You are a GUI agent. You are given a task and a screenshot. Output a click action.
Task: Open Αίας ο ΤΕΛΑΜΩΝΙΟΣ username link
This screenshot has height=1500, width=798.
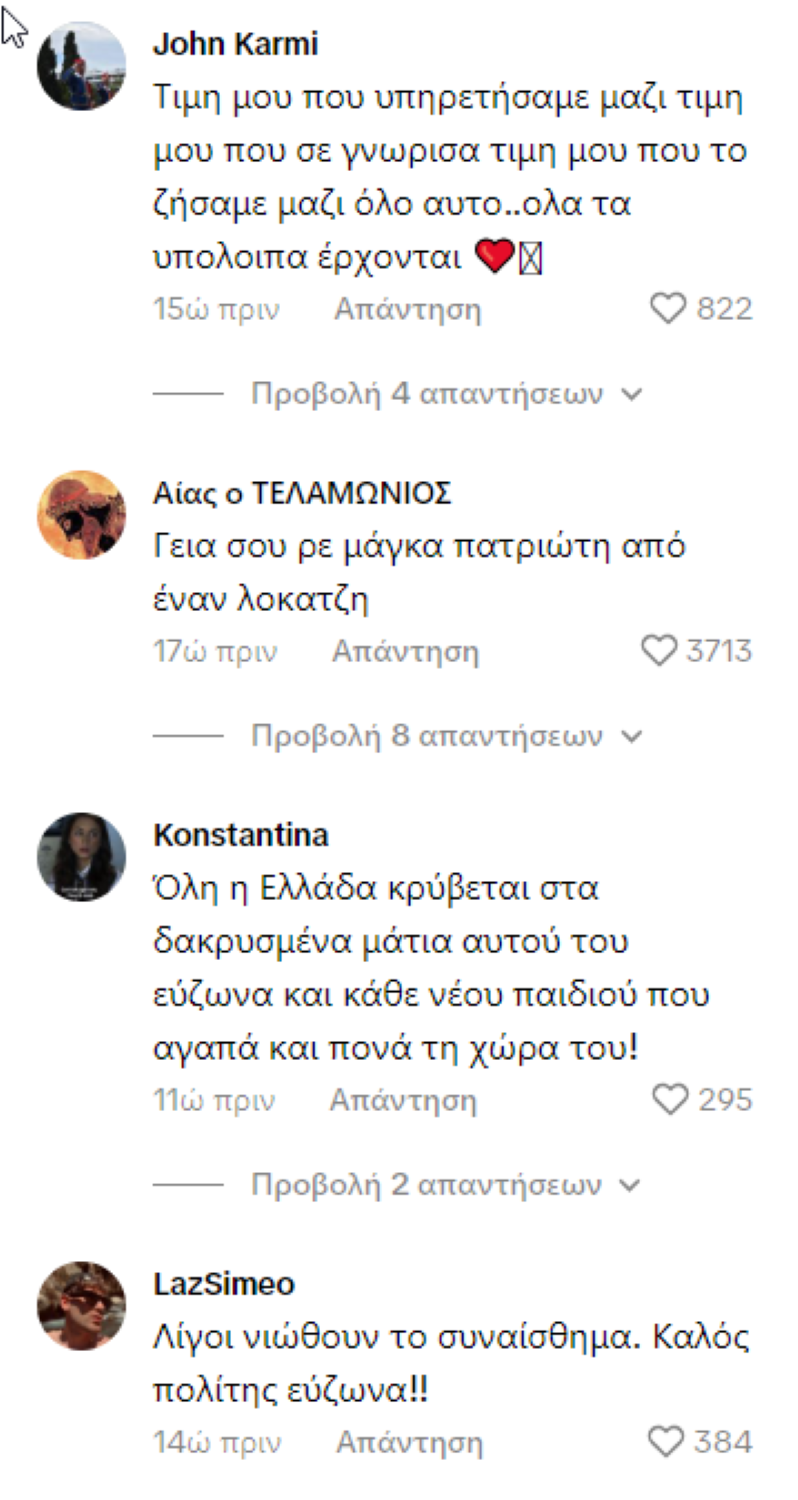[303, 493]
